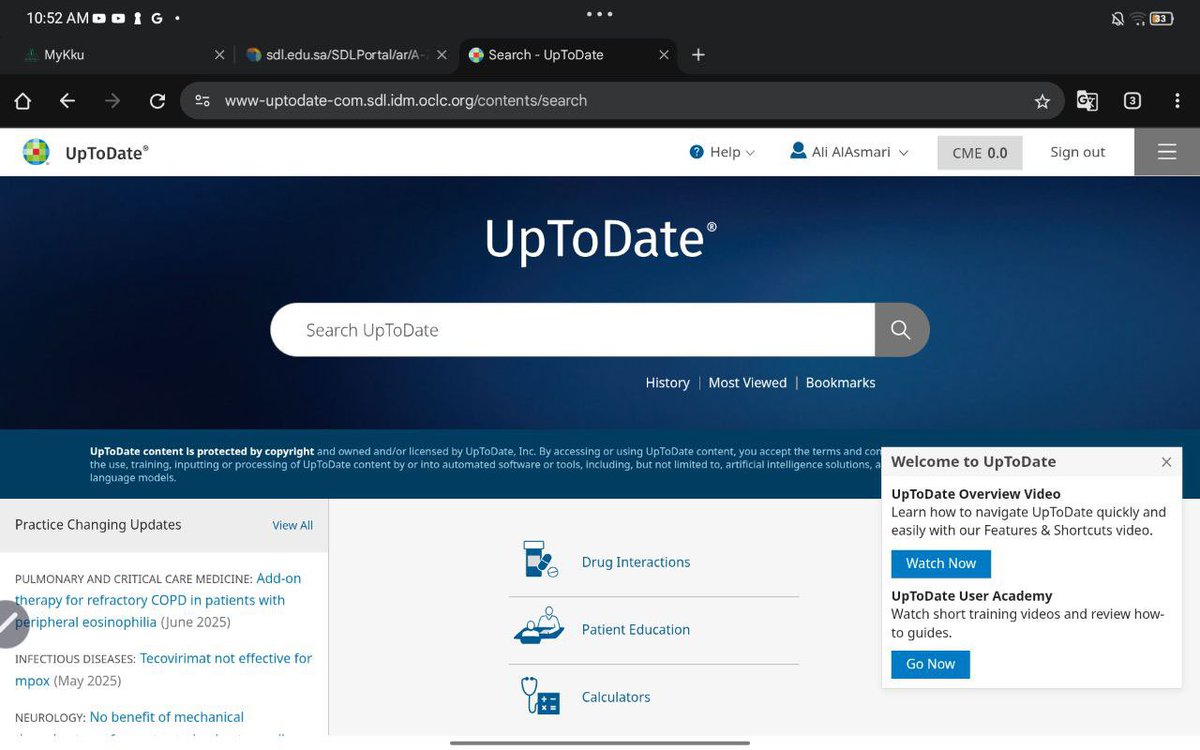Click the Patient Education icon
Image resolution: width=1200 pixels, height=750 pixels.
click(539, 626)
